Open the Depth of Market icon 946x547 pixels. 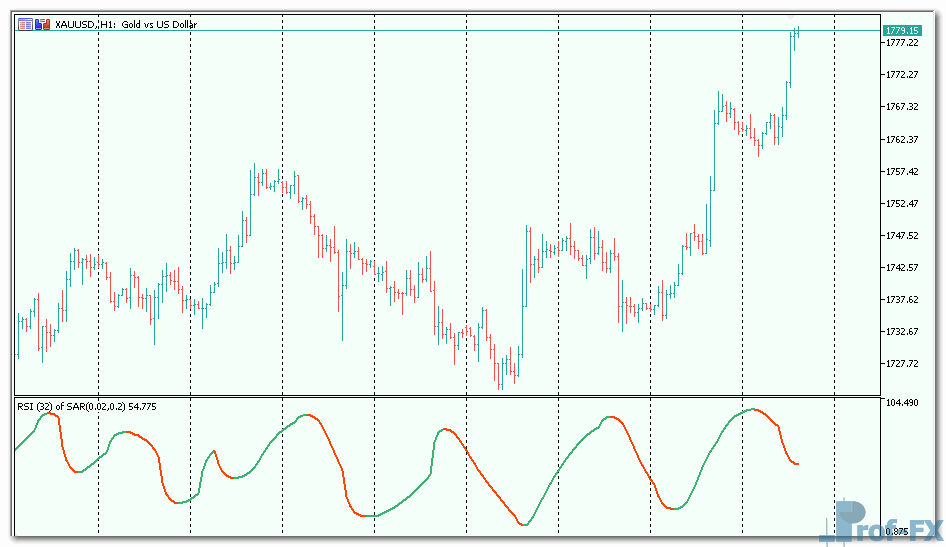[x=42, y=23]
